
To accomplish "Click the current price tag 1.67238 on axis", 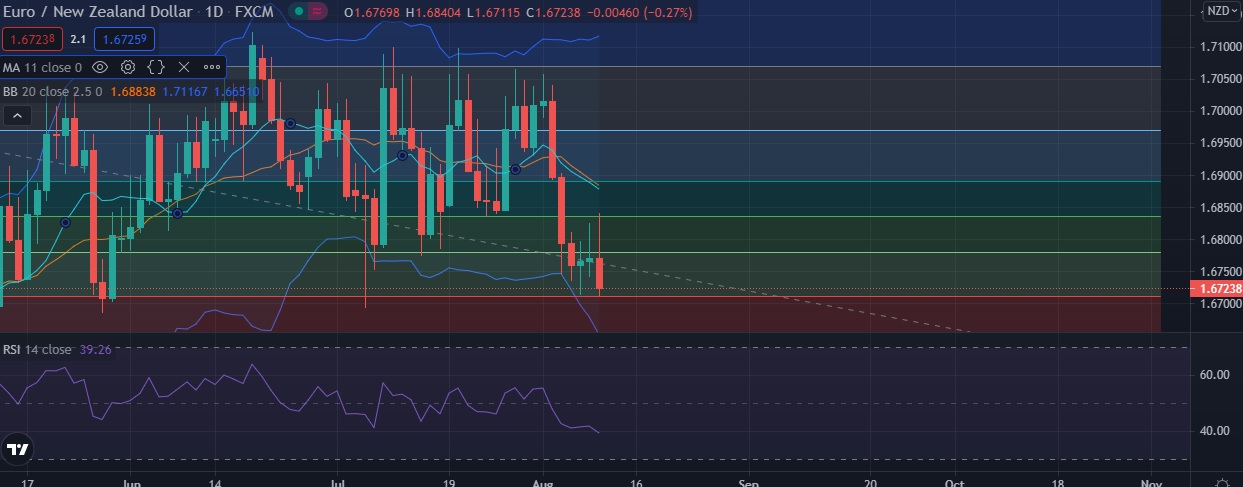I will 1216,289.
